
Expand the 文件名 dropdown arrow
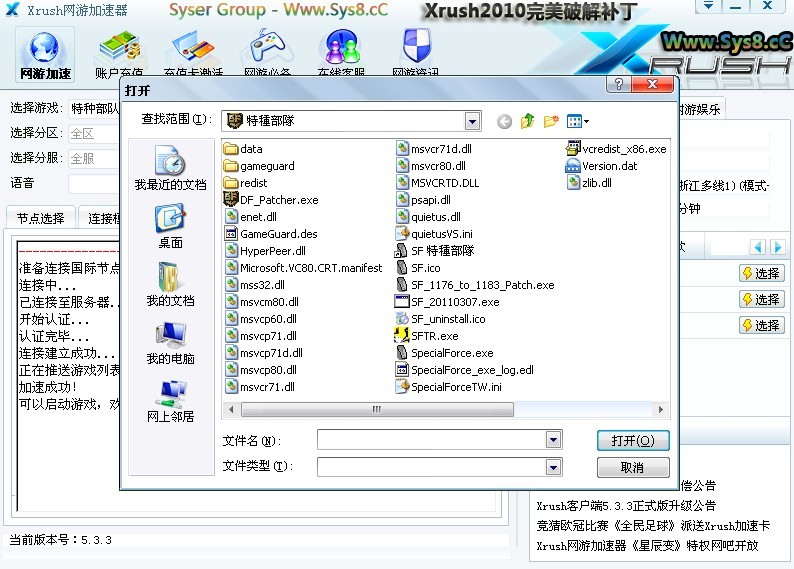coord(553,440)
